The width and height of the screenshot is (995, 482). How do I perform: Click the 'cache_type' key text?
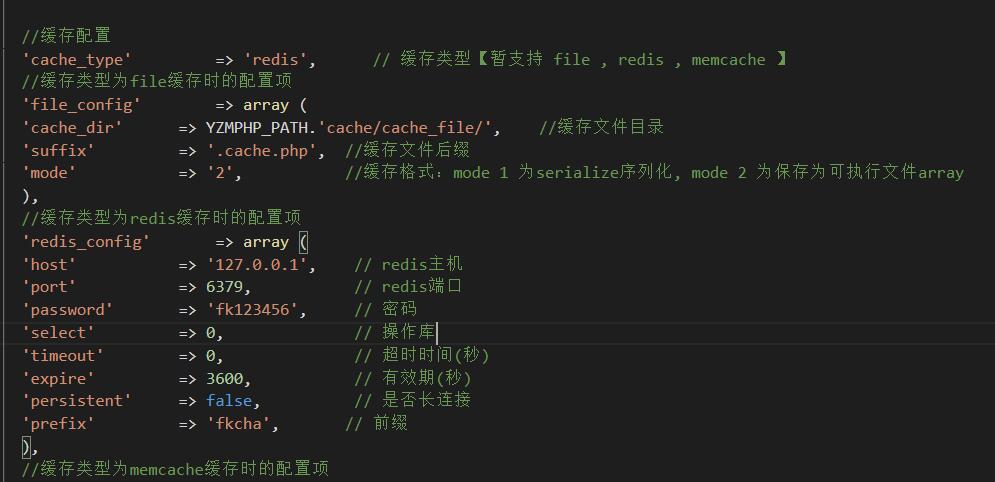click(x=77, y=60)
